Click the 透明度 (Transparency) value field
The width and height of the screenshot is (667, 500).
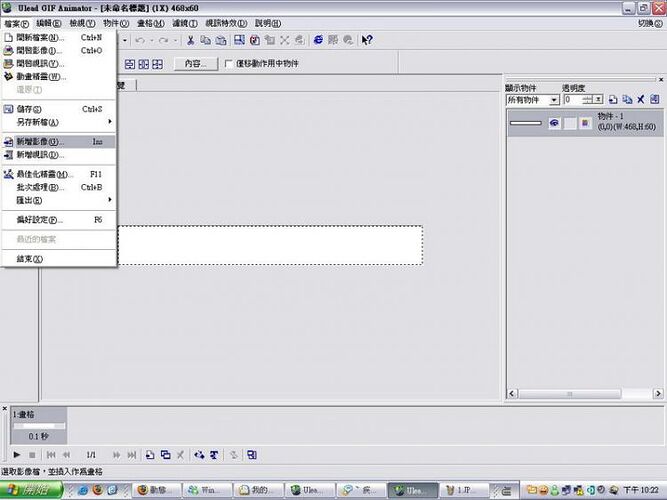[x=573, y=100]
